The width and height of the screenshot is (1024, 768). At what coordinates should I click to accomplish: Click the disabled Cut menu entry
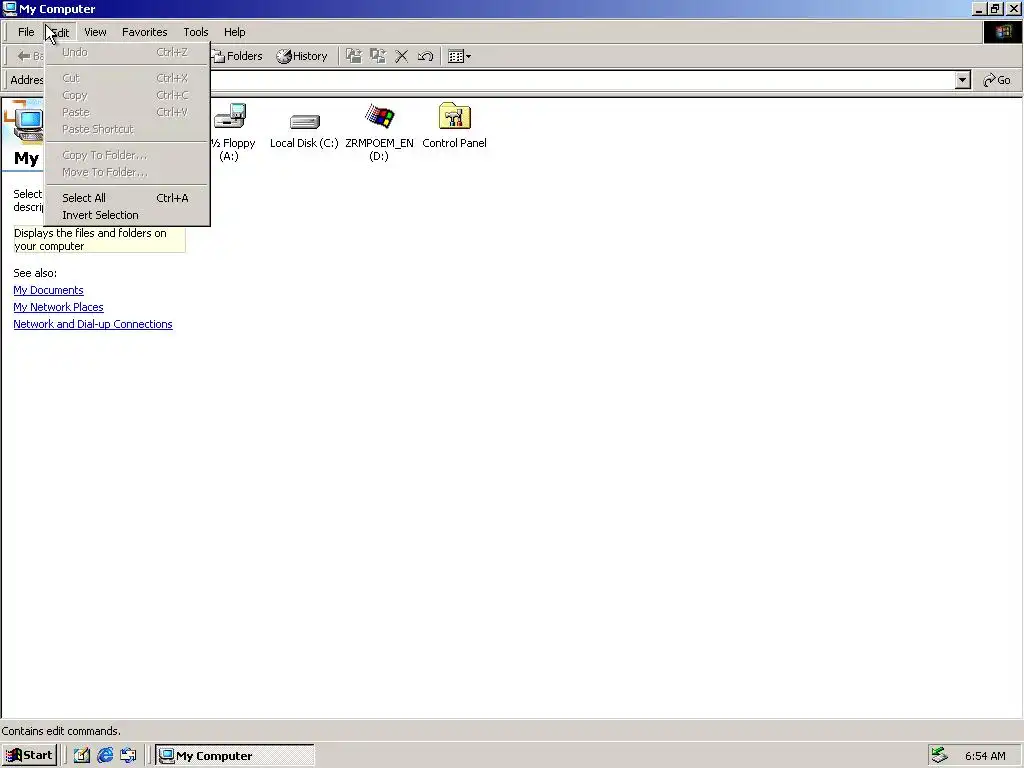pyautogui.click(x=127, y=78)
